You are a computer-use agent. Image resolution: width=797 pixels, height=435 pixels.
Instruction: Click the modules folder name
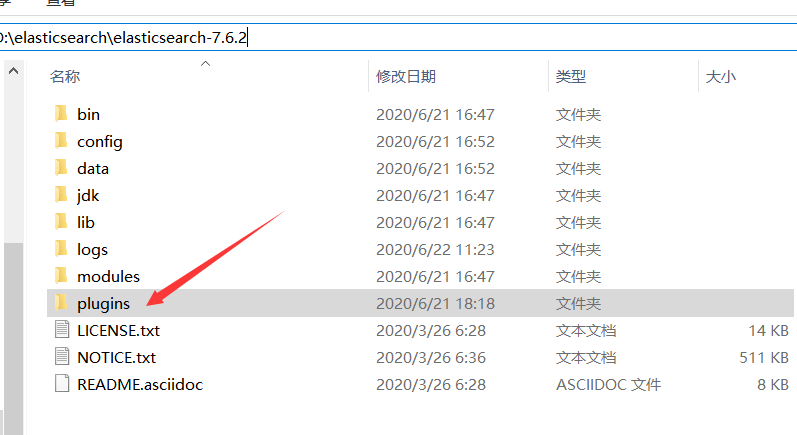click(x=108, y=276)
